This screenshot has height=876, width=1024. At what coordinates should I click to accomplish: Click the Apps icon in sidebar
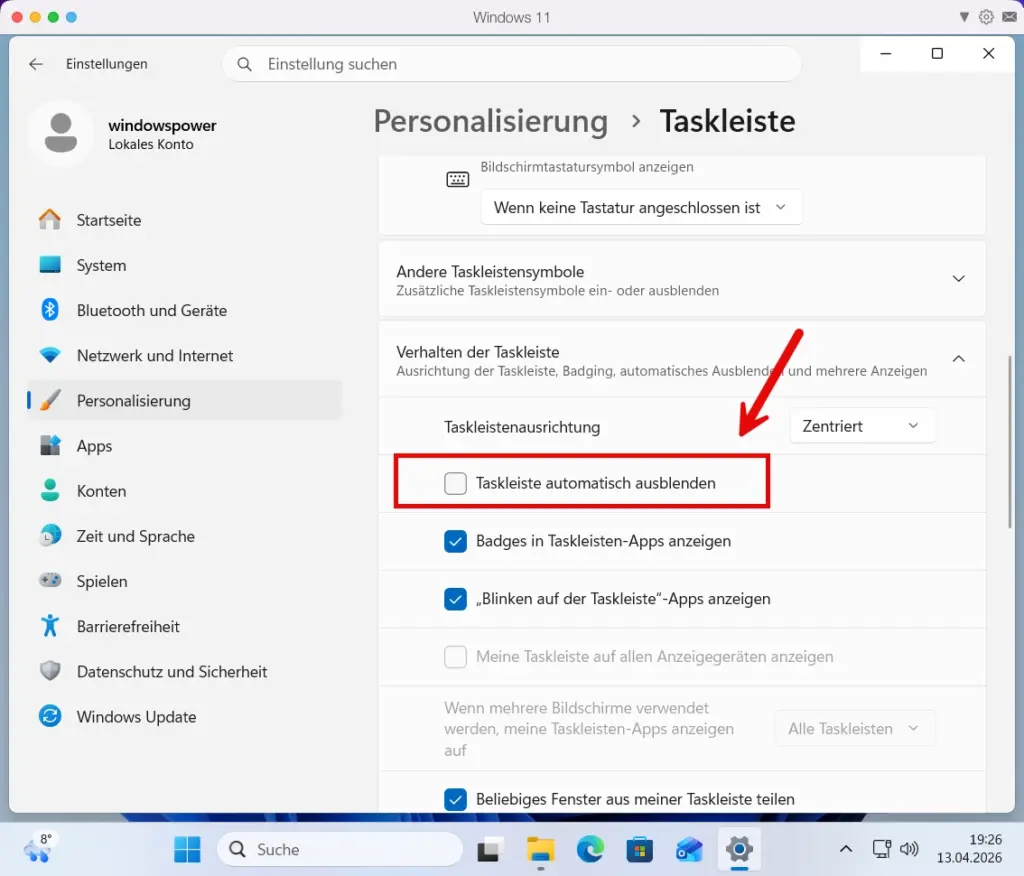50,446
